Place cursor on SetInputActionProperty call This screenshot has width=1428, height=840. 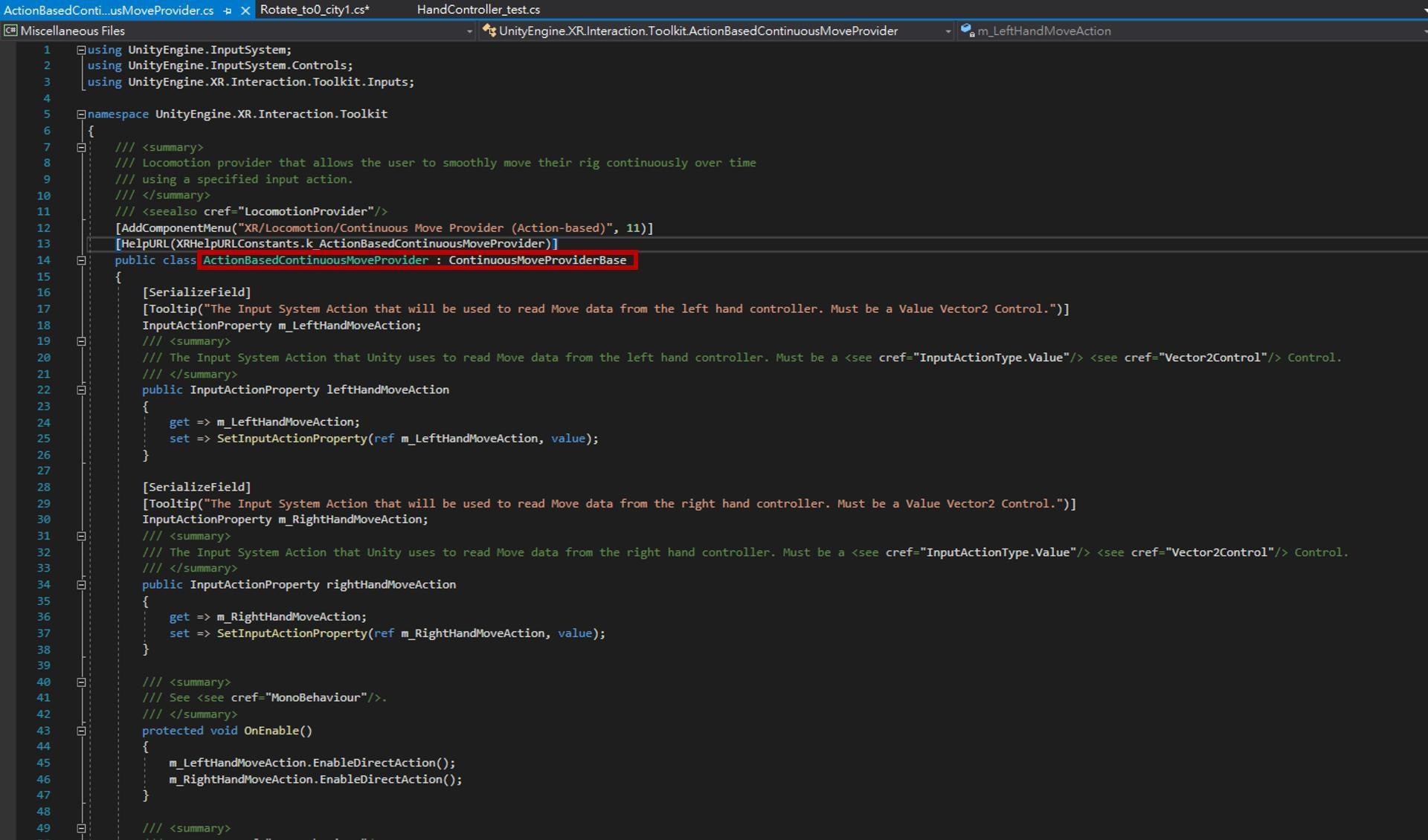(294, 439)
